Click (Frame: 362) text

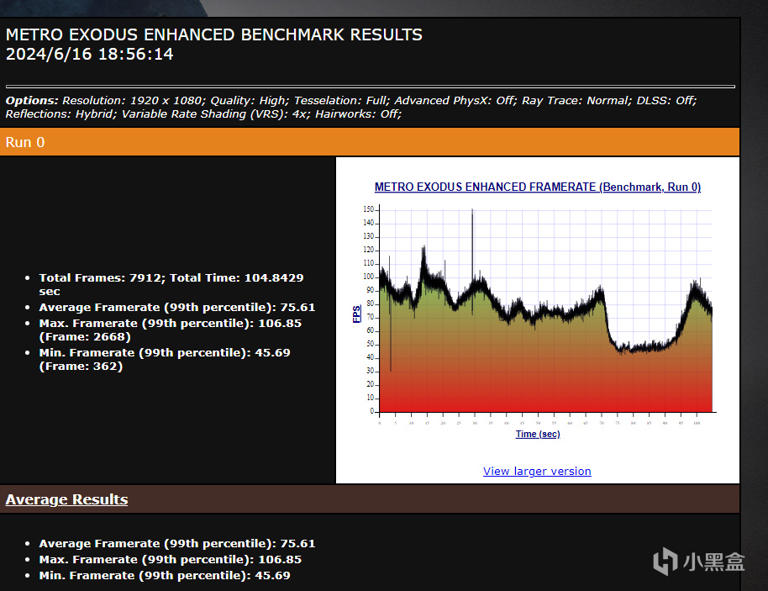pyautogui.click(x=81, y=366)
